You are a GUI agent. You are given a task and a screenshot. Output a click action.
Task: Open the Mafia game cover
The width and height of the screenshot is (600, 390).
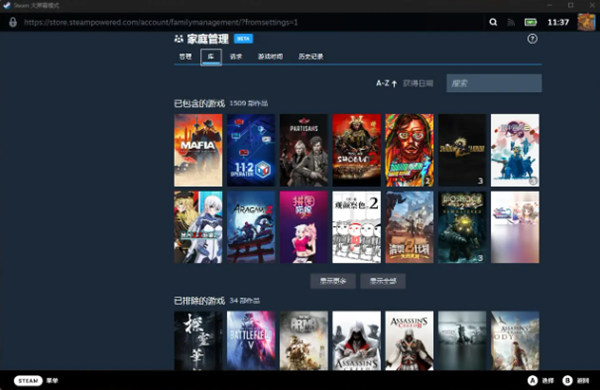click(198, 150)
